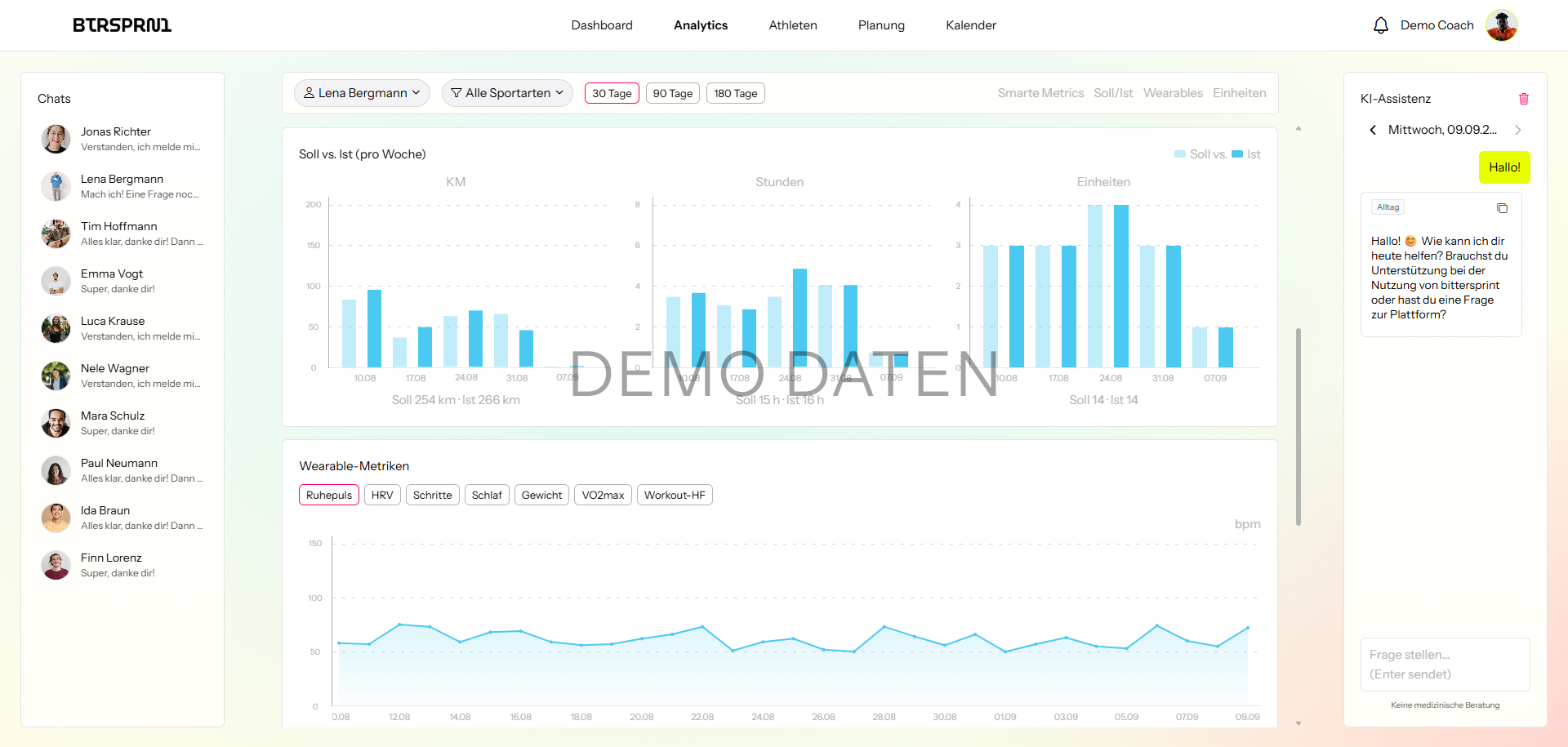Select 90 Tage time range
The width and height of the screenshot is (1568, 747).
(673, 93)
